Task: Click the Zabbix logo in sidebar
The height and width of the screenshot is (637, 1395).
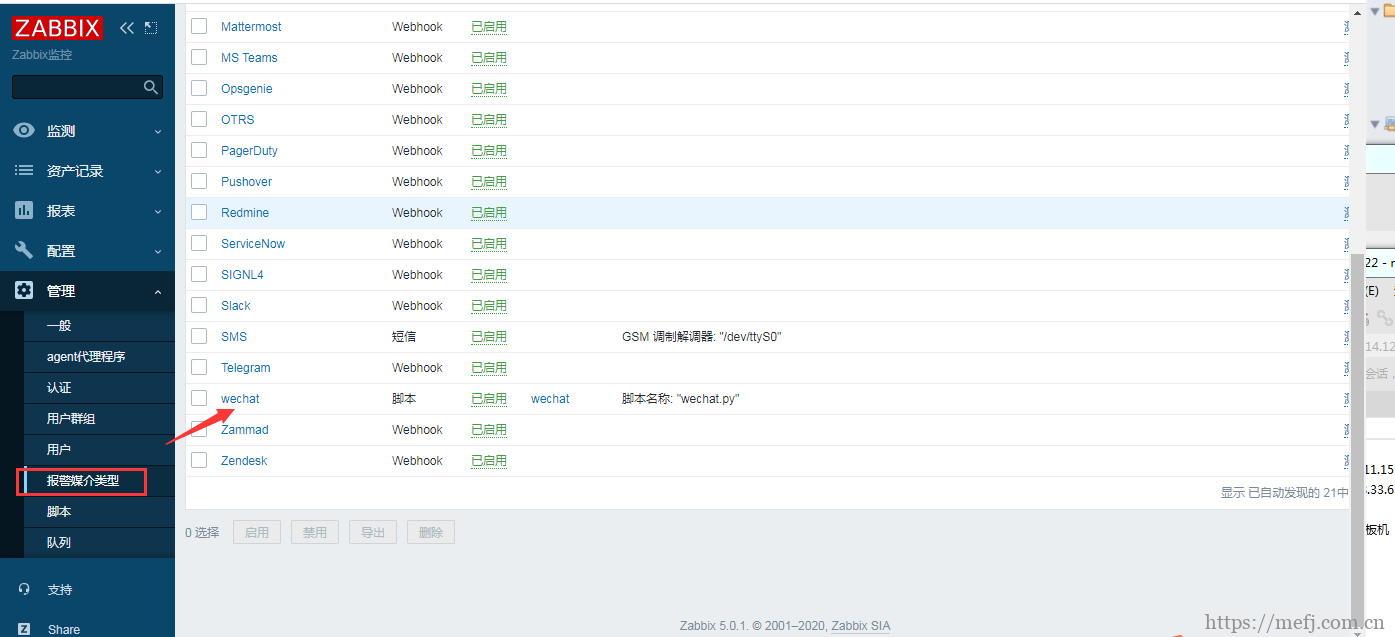Action: coord(57,28)
